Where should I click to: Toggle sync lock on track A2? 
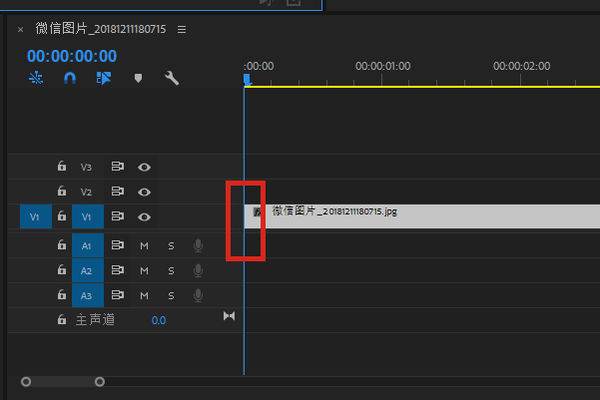point(117,270)
